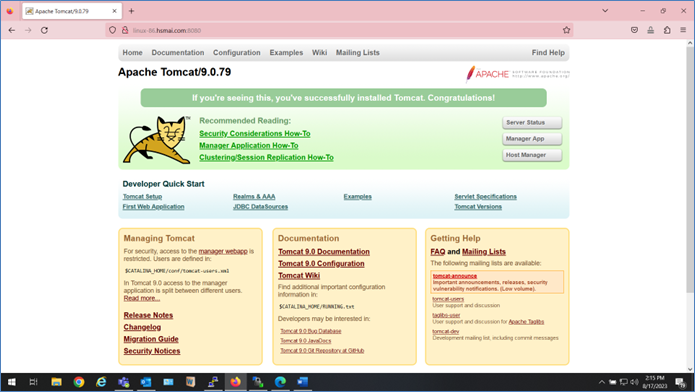Screen dimensions: 695x392
Task: Open the Firefox hamburger menu
Action: (683, 30)
